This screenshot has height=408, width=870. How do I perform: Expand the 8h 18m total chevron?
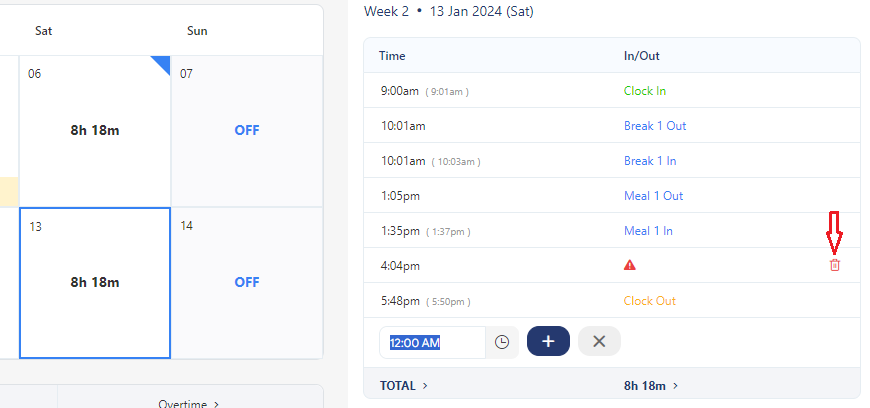[x=676, y=385]
